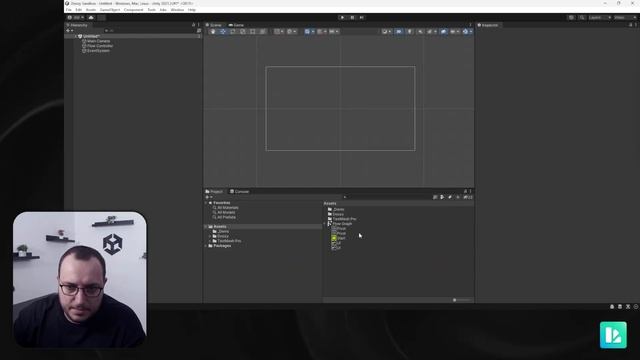The width and height of the screenshot is (640, 360).
Task: Toggle hidden packages count icon in Project panel
Action: 468,197
